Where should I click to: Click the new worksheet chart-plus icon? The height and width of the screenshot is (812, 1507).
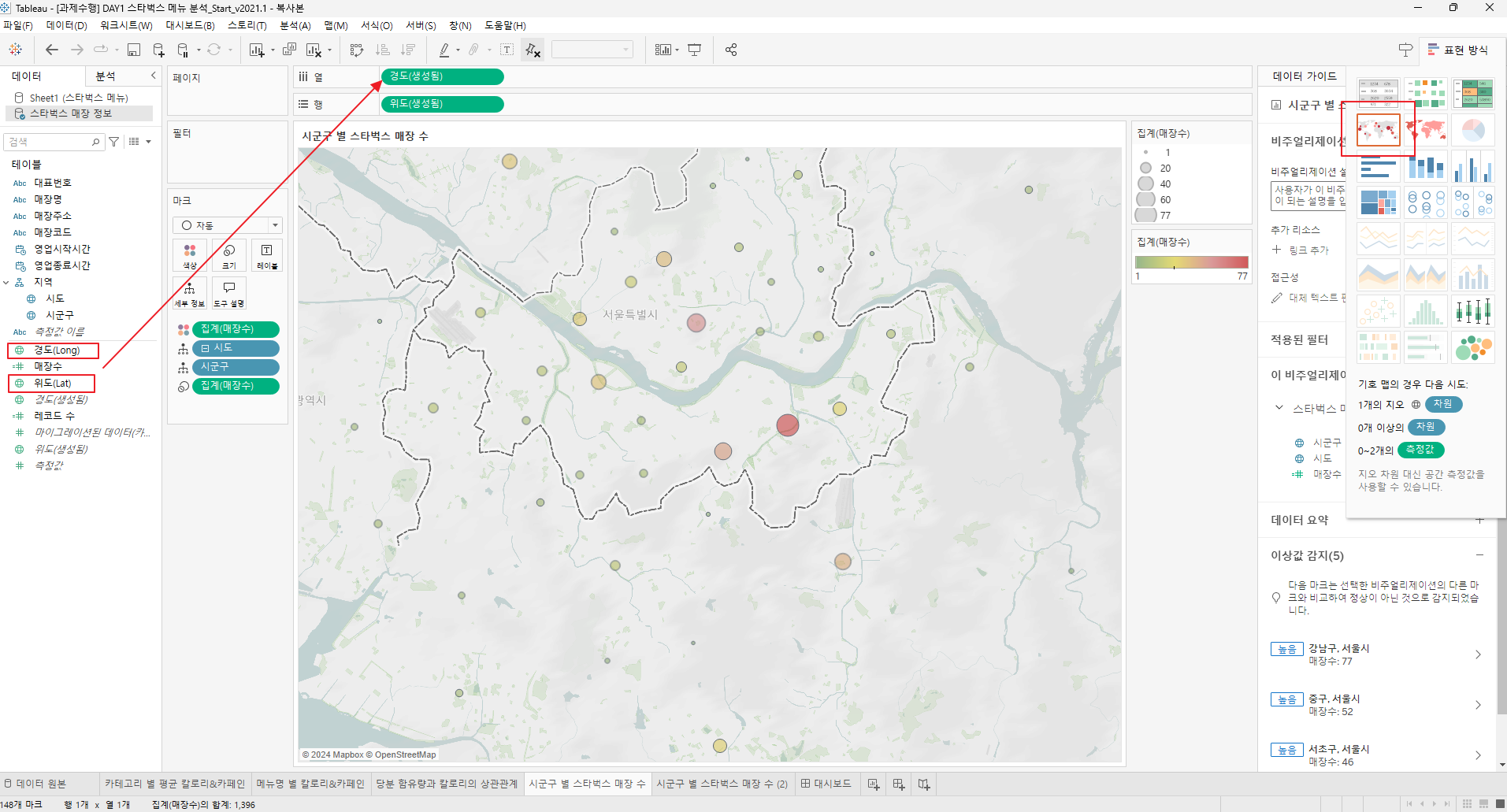[257, 50]
